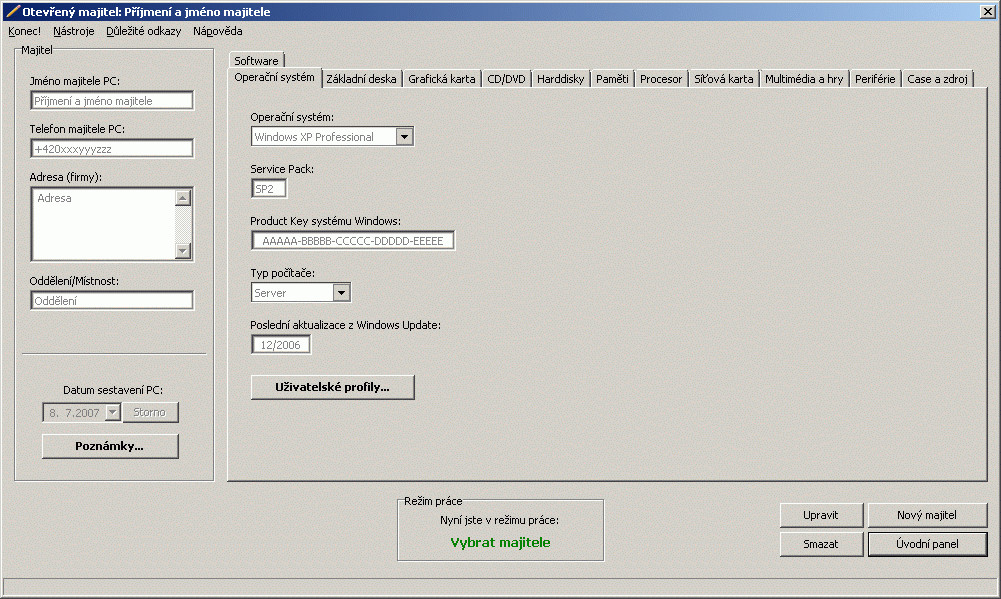The width and height of the screenshot is (1001, 599).
Task: Click the address box scroll down arrow
Action: click(183, 250)
